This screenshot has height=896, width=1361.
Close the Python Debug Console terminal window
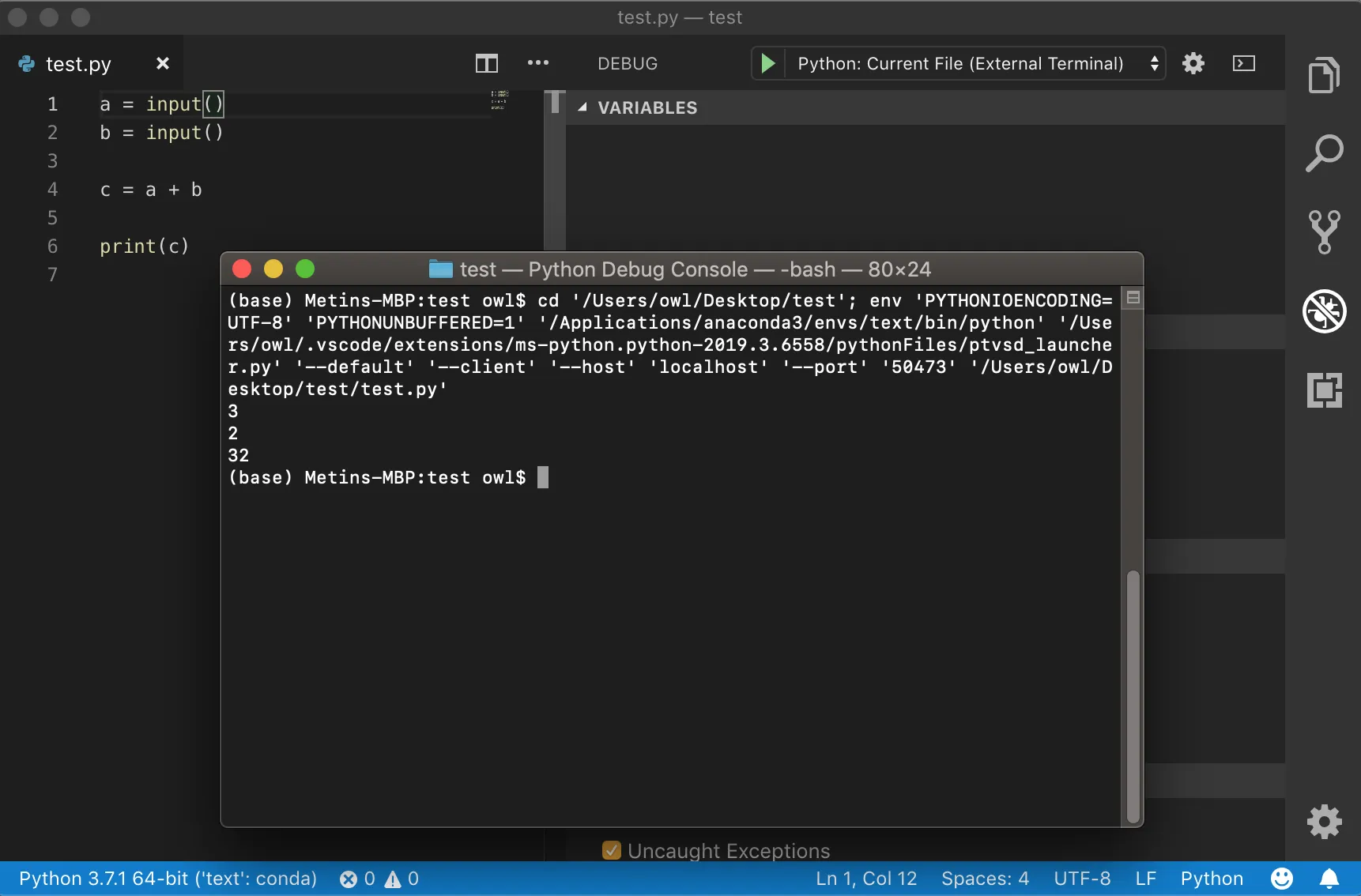(x=242, y=269)
